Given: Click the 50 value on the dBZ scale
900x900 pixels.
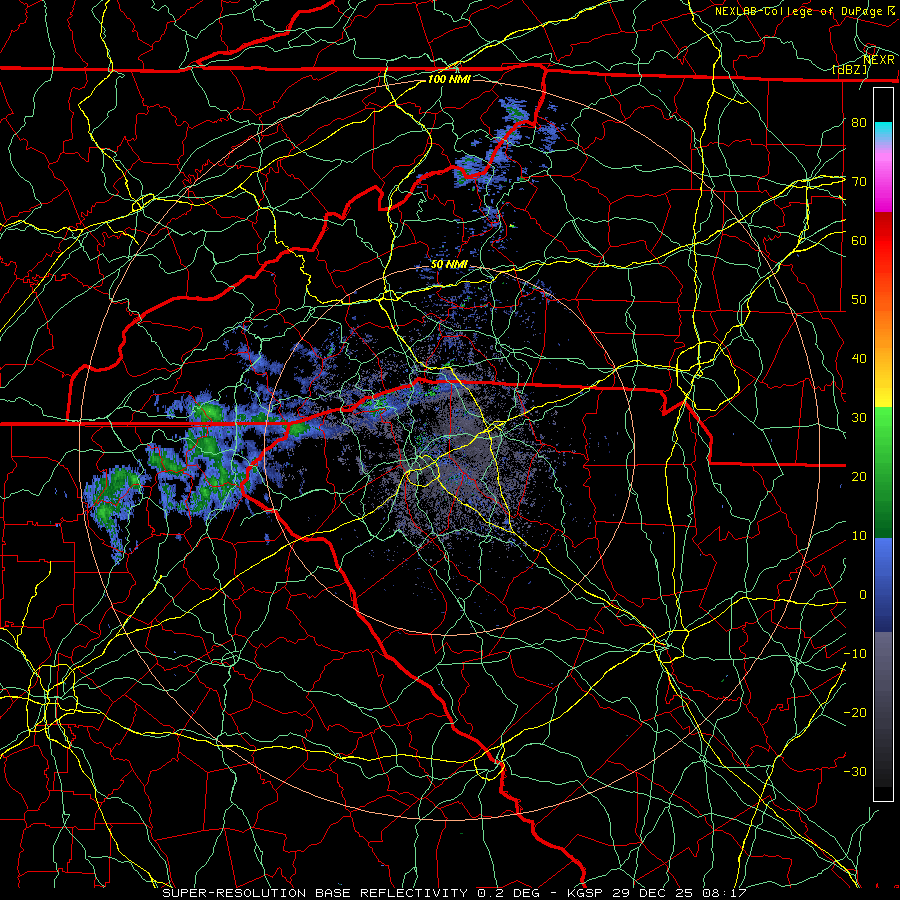Looking at the screenshot, I should (859, 300).
